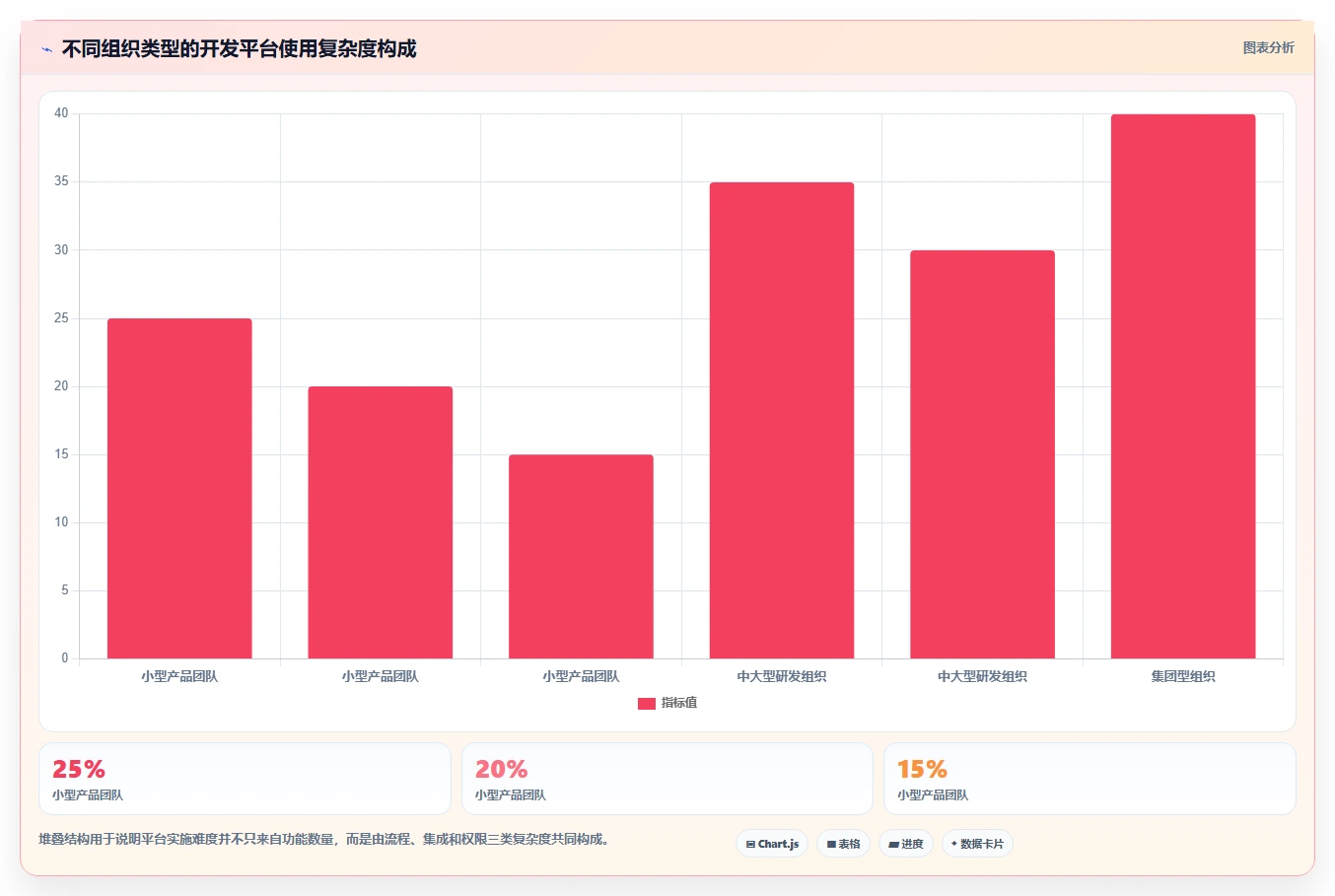Click the orange 15% stat card value
Screen dimensions: 1335x896
(x=922, y=769)
